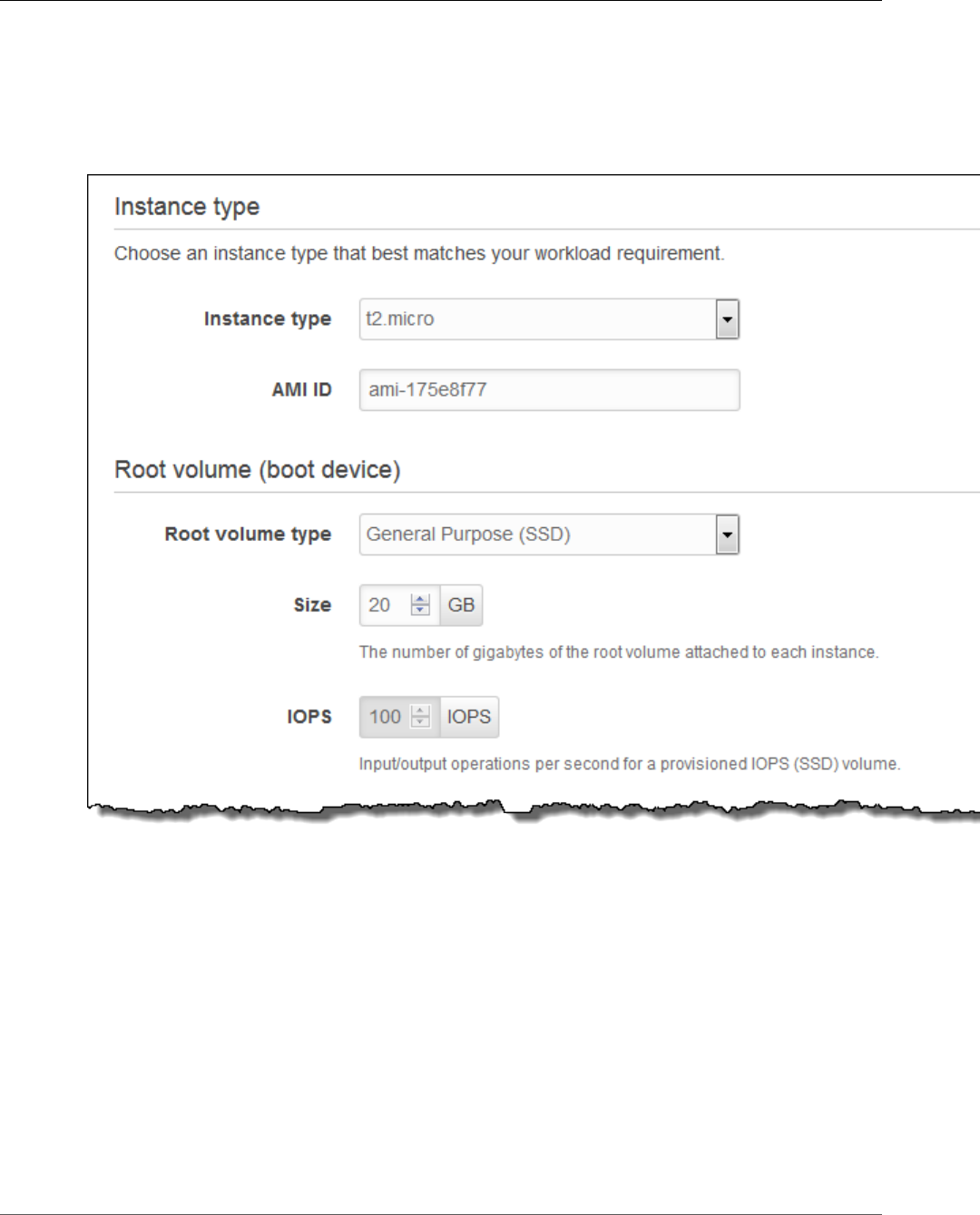Click the Instance type section heading
This screenshot has height=1215, width=980.
(x=187, y=207)
